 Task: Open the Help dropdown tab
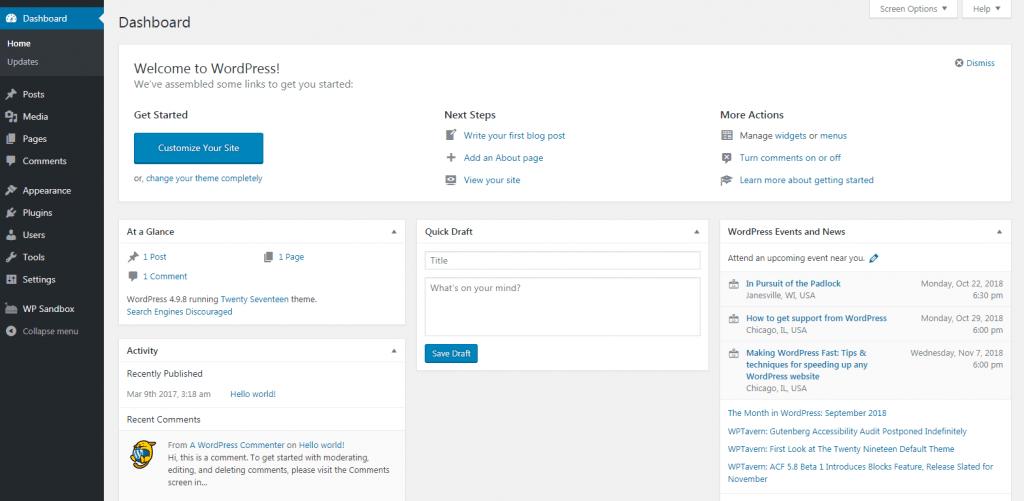point(986,9)
